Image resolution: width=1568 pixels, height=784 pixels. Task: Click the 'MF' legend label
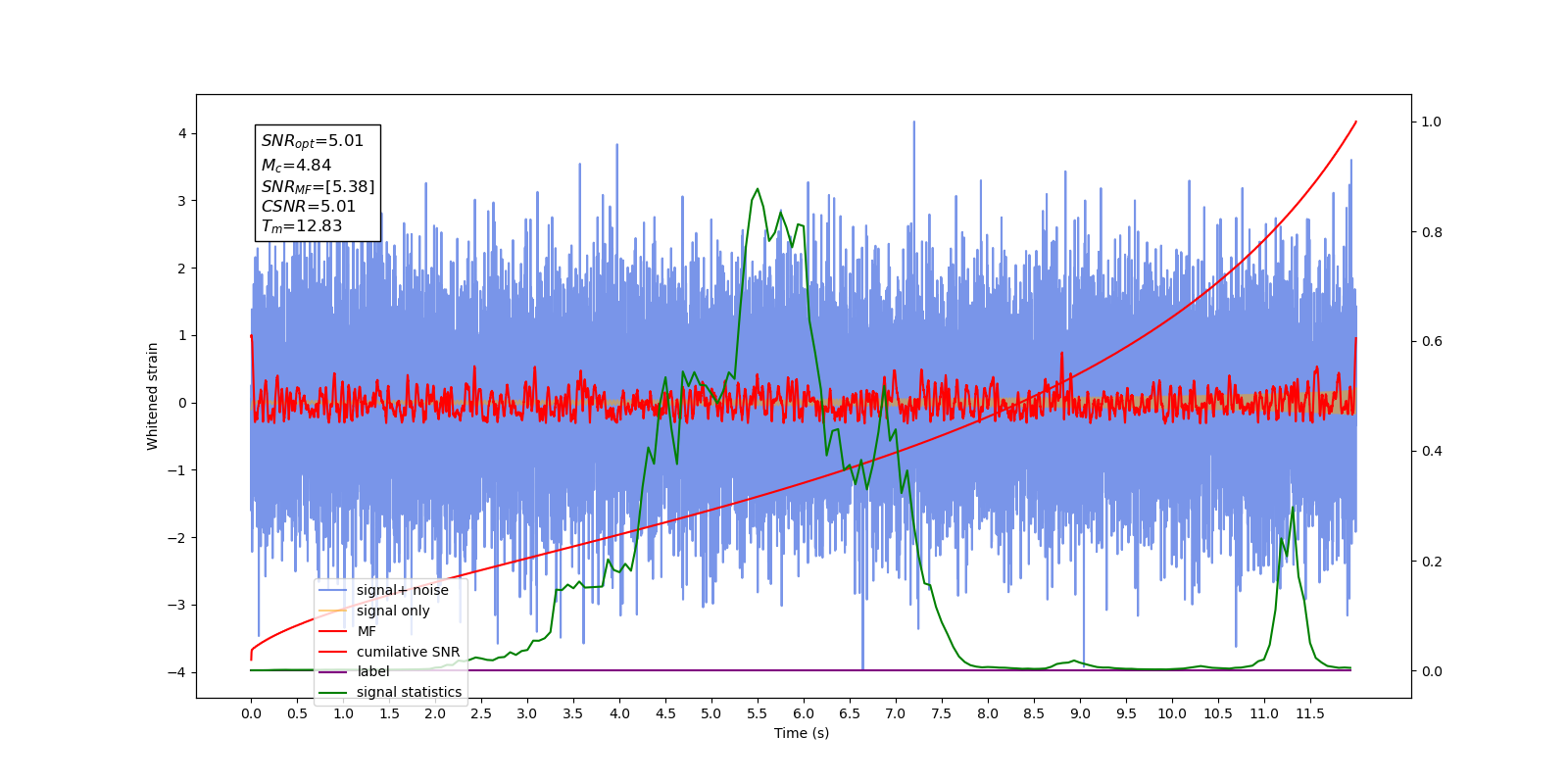click(x=367, y=631)
